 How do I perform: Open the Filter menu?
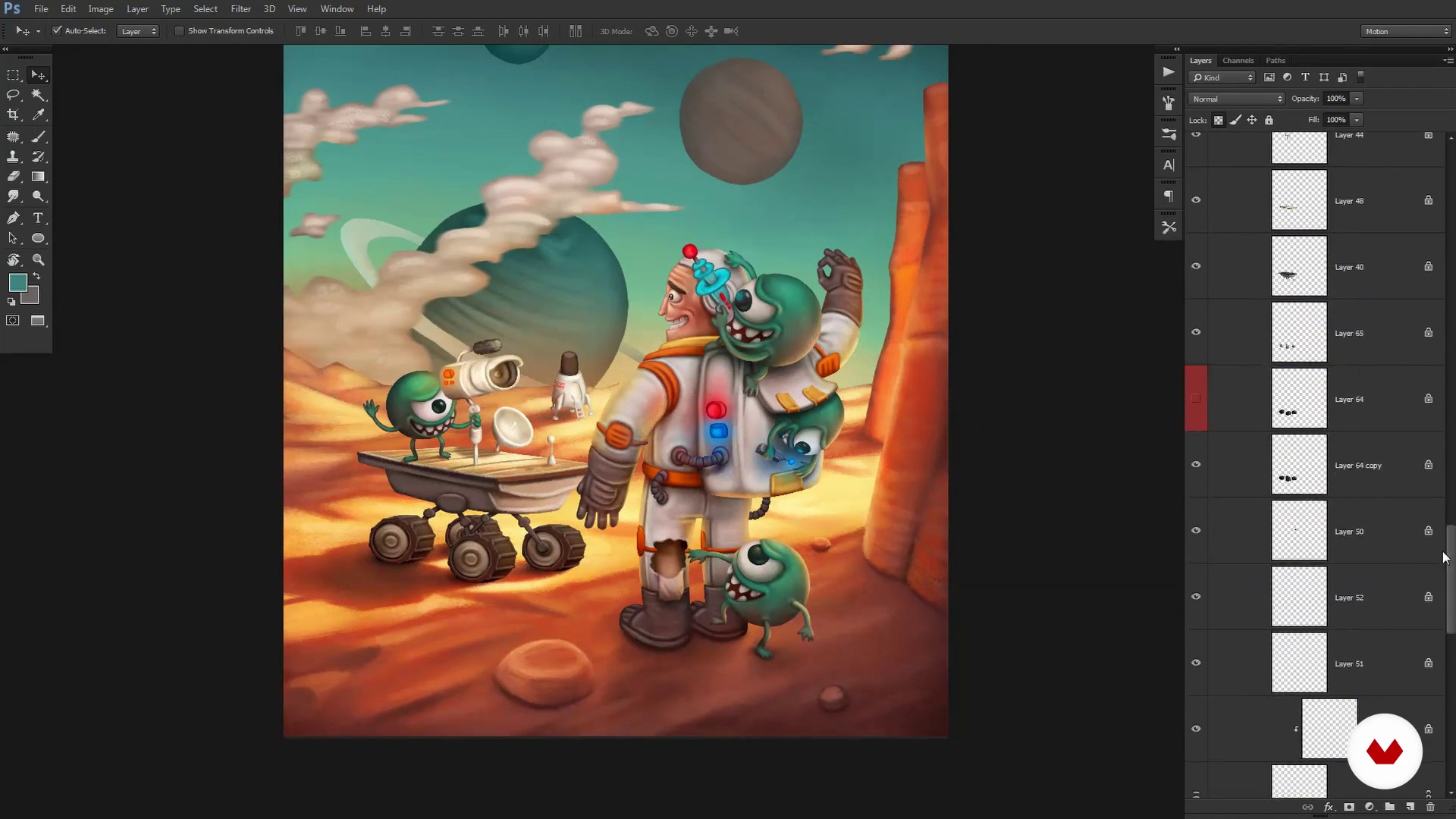tap(241, 9)
